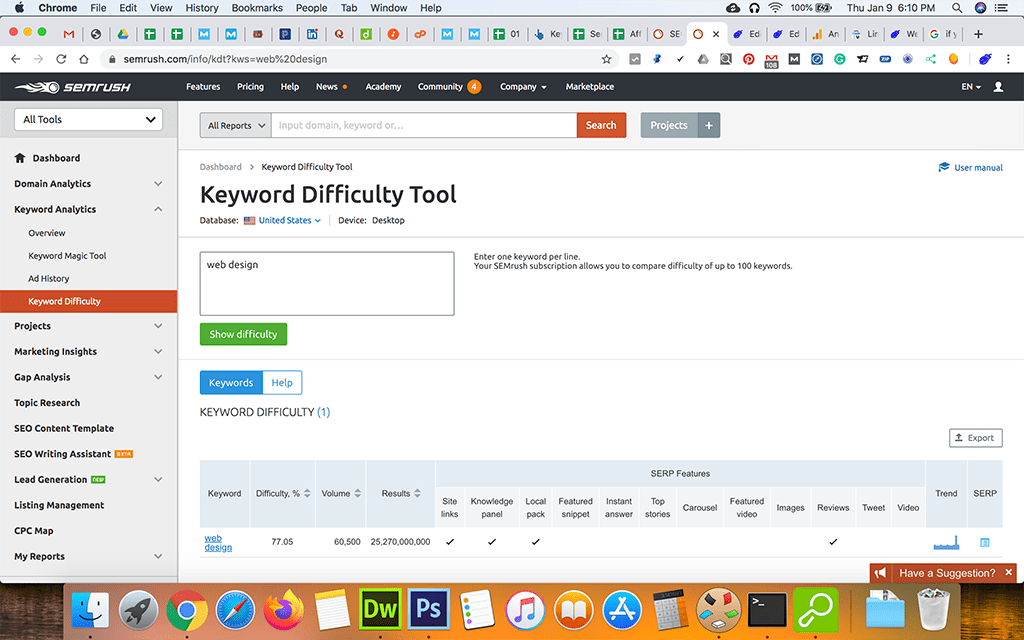
Task: Open the Pricing page
Action: (250, 87)
